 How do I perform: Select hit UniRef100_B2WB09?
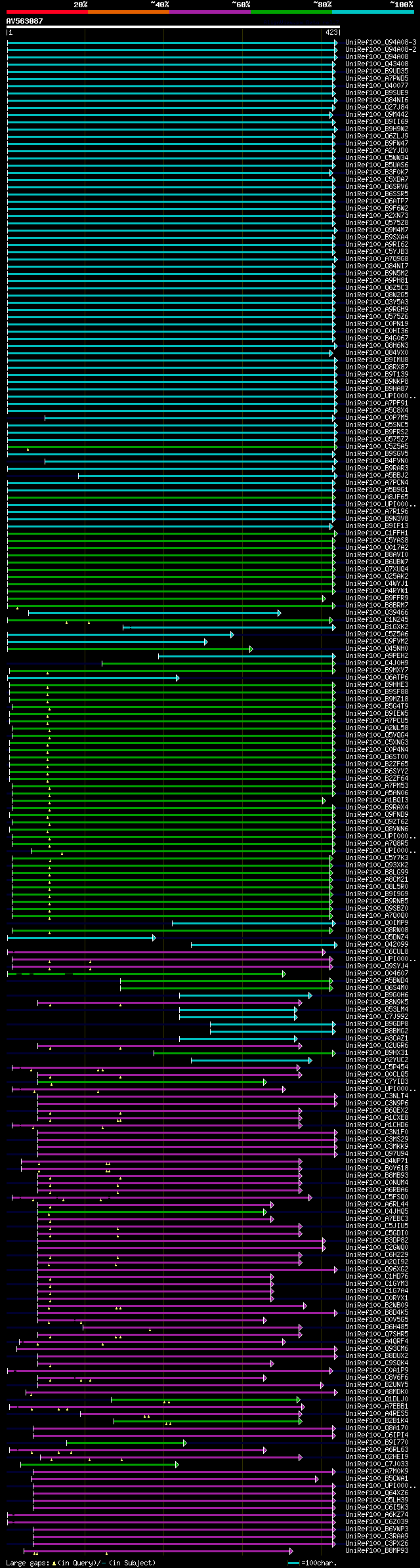point(377,1306)
